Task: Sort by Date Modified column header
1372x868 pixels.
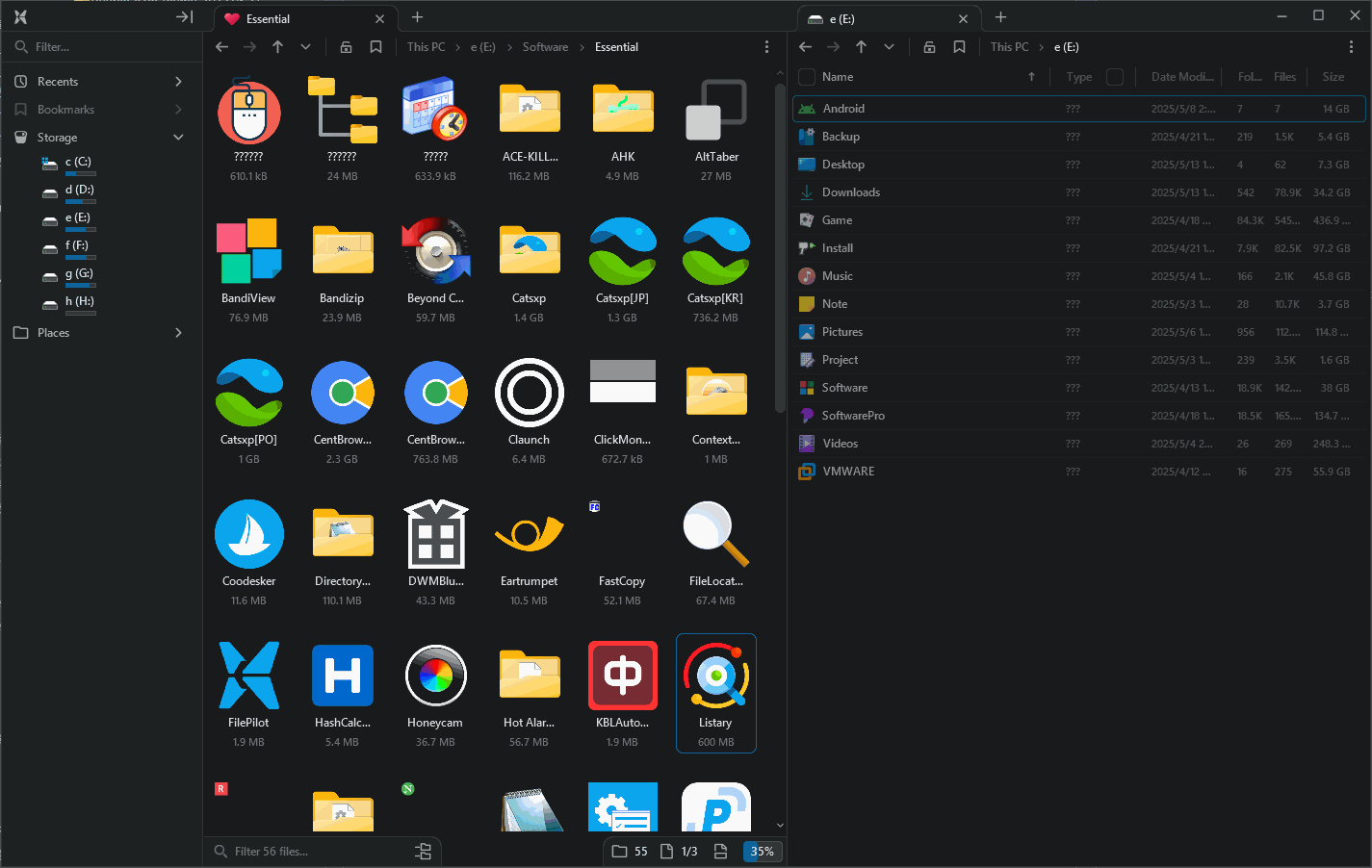Action: (x=1182, y=77)
